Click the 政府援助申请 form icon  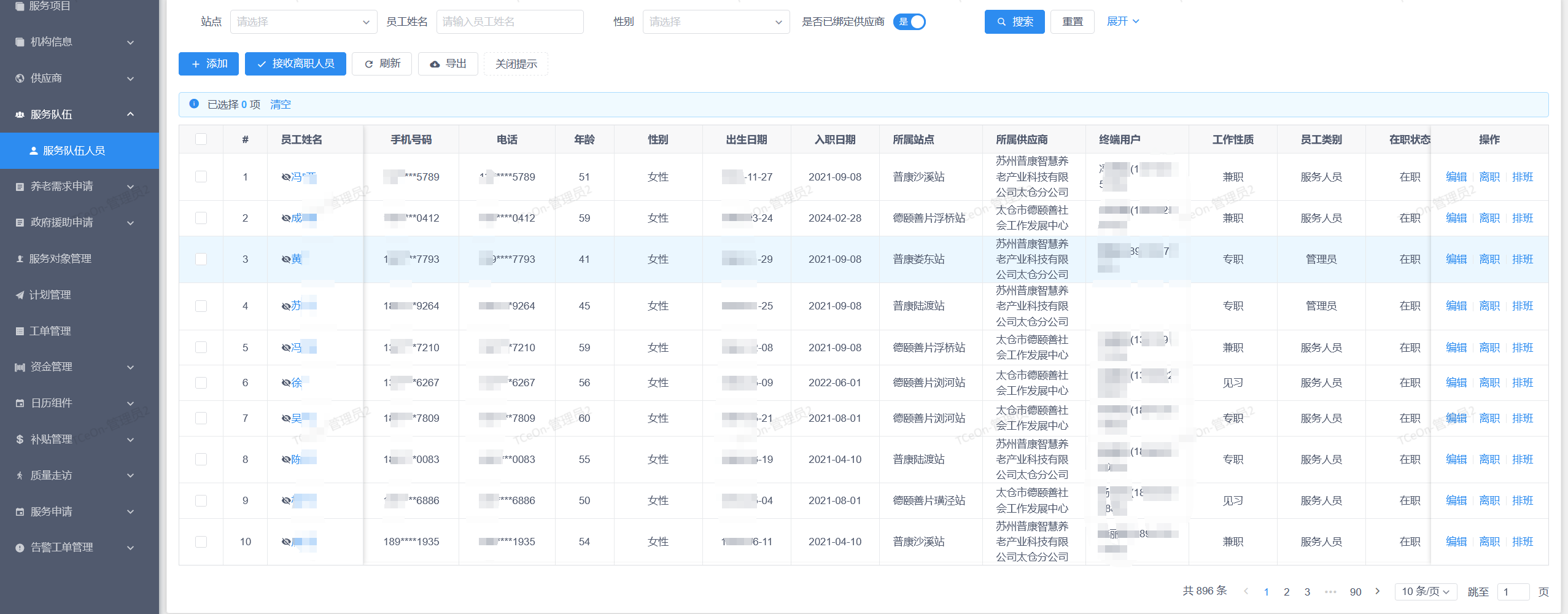[x=20, y=222]
